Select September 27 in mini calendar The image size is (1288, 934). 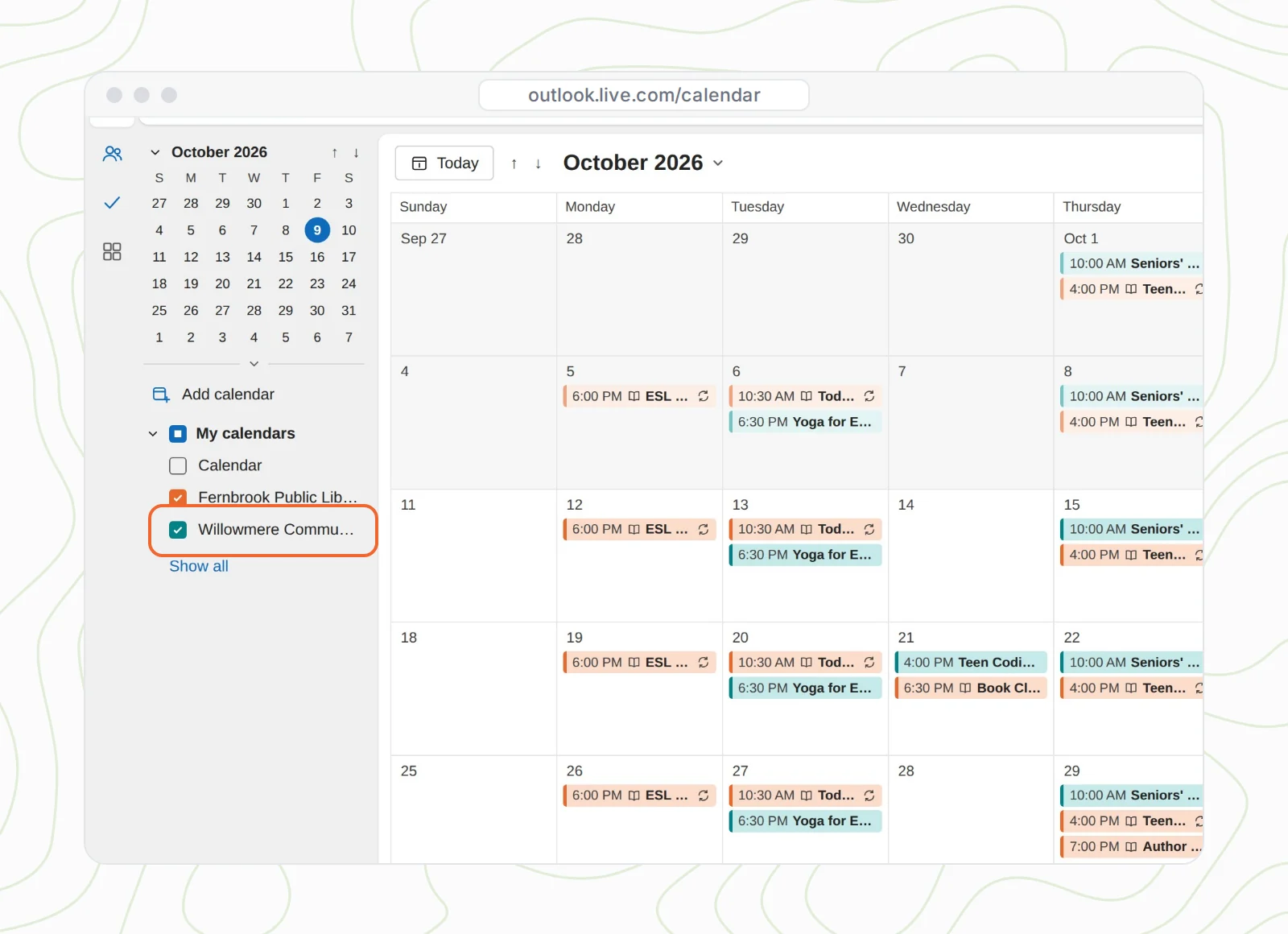click(159, 204)
